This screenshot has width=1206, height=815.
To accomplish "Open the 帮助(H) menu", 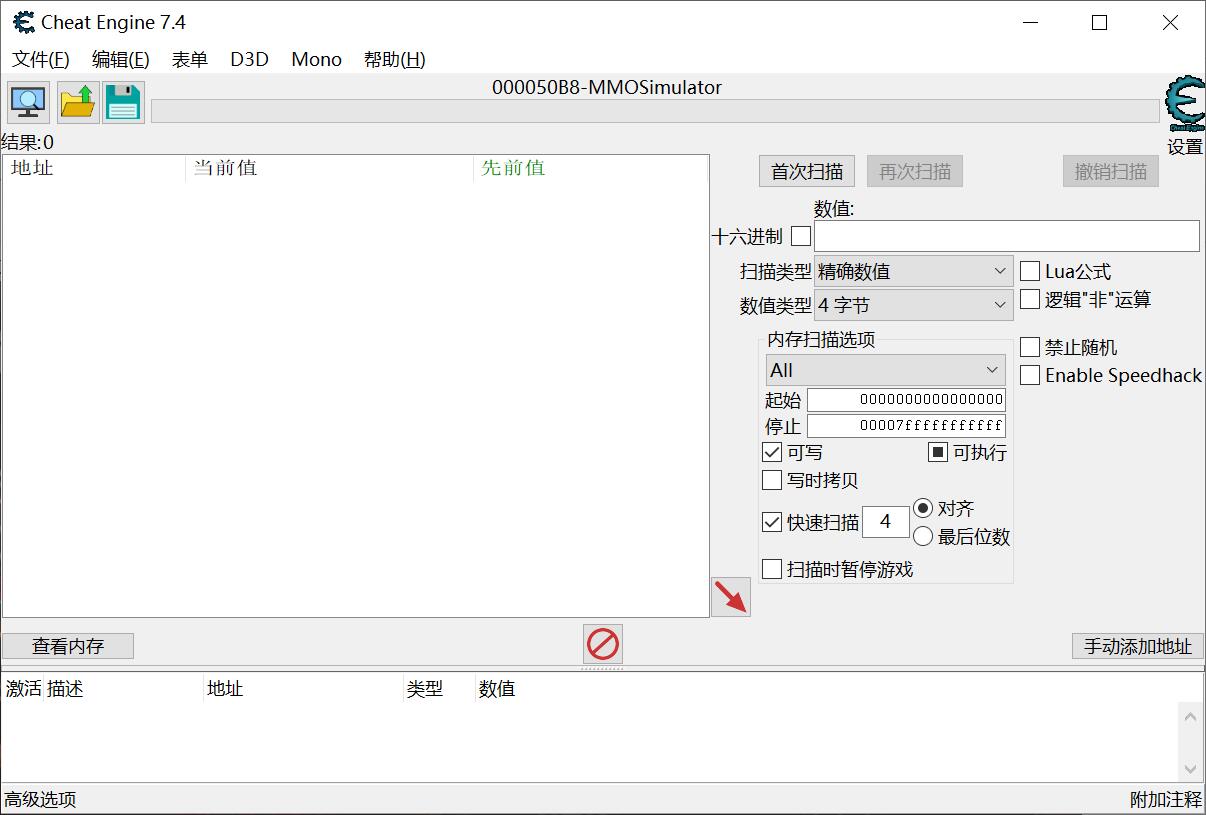I will coord(395,59).
